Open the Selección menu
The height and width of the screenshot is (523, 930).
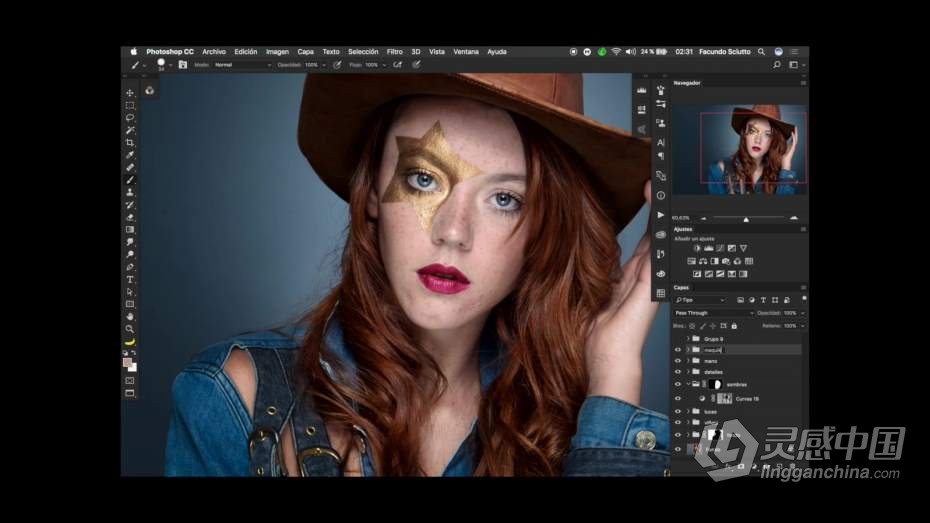point(363,52)
